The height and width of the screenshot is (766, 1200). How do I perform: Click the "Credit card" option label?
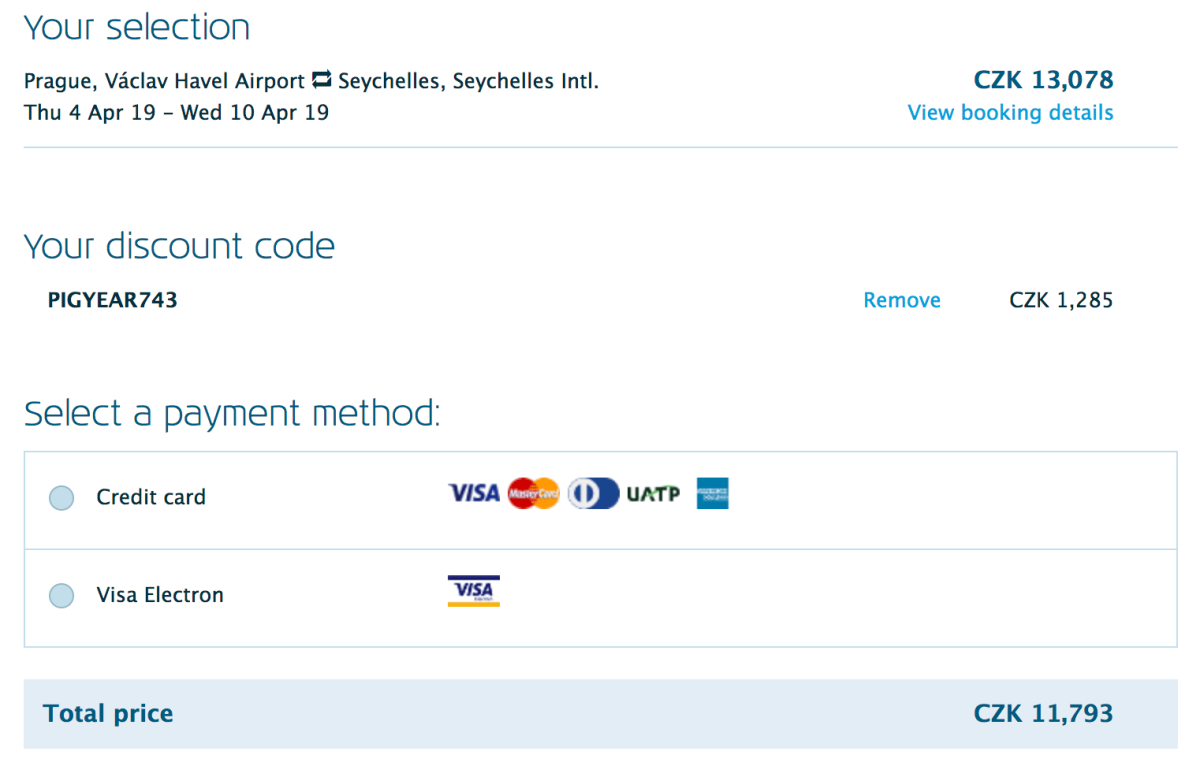pyautogui.click(x=151, y=497)
